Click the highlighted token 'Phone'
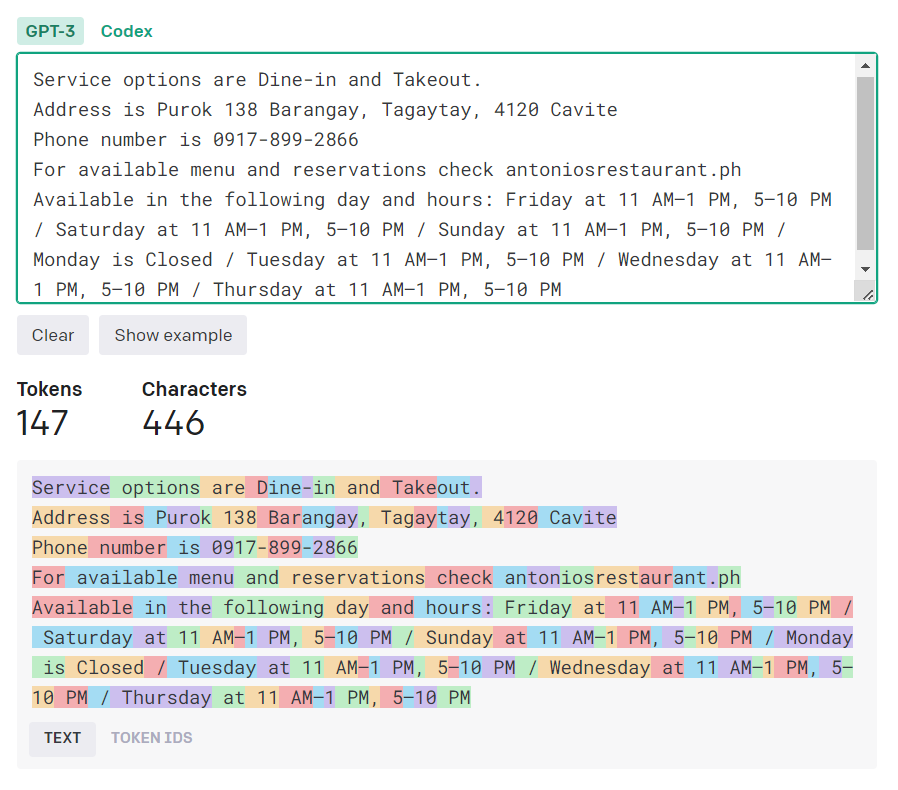The width and height of the screenshot is (898, 790). [60, 548]
